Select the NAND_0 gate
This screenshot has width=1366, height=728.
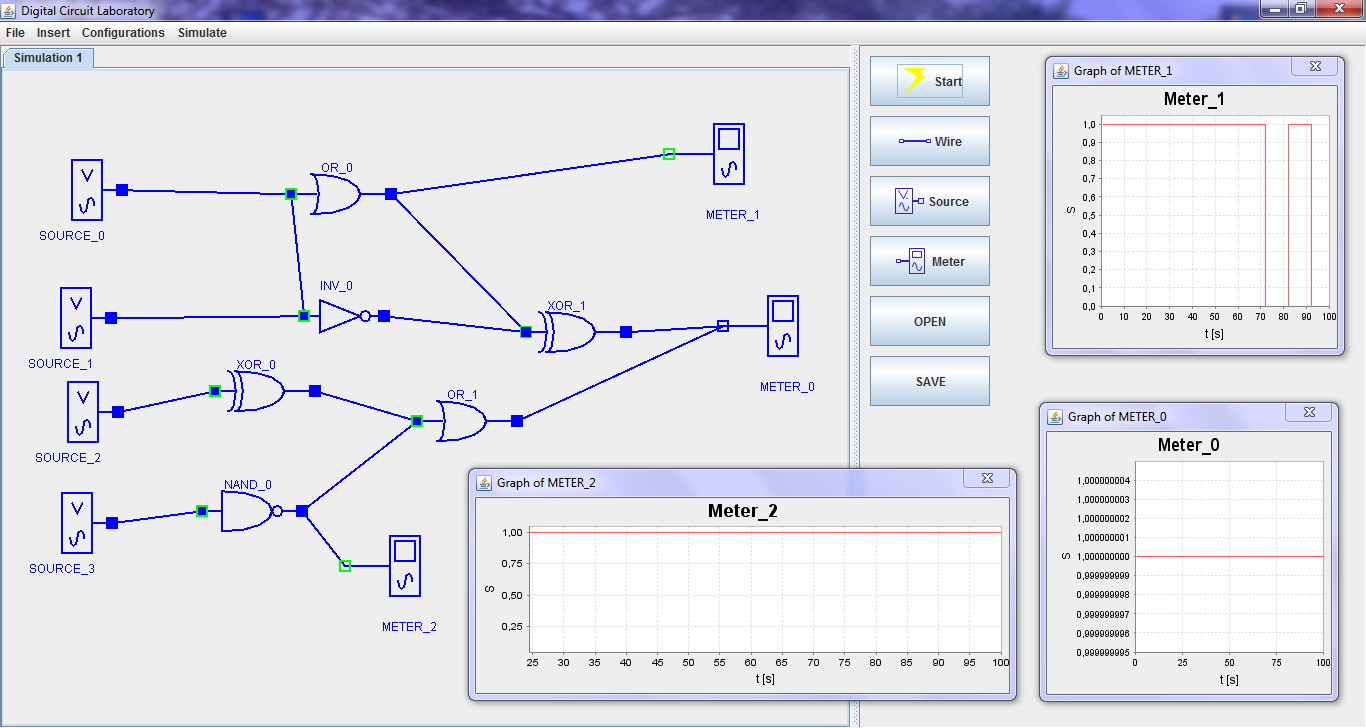tap(250, 511)
